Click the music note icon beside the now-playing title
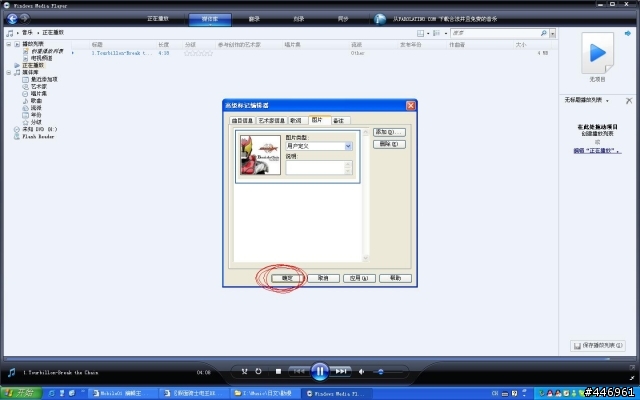The height and width of the screenshot is (400, 640). point(11,372)
